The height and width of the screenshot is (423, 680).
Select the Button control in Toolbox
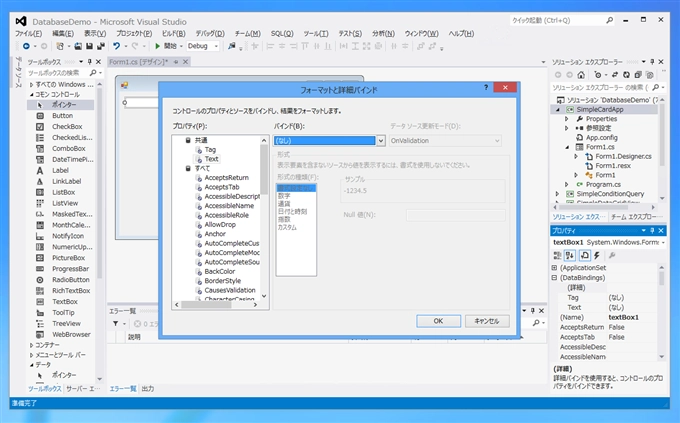point(60,116)
